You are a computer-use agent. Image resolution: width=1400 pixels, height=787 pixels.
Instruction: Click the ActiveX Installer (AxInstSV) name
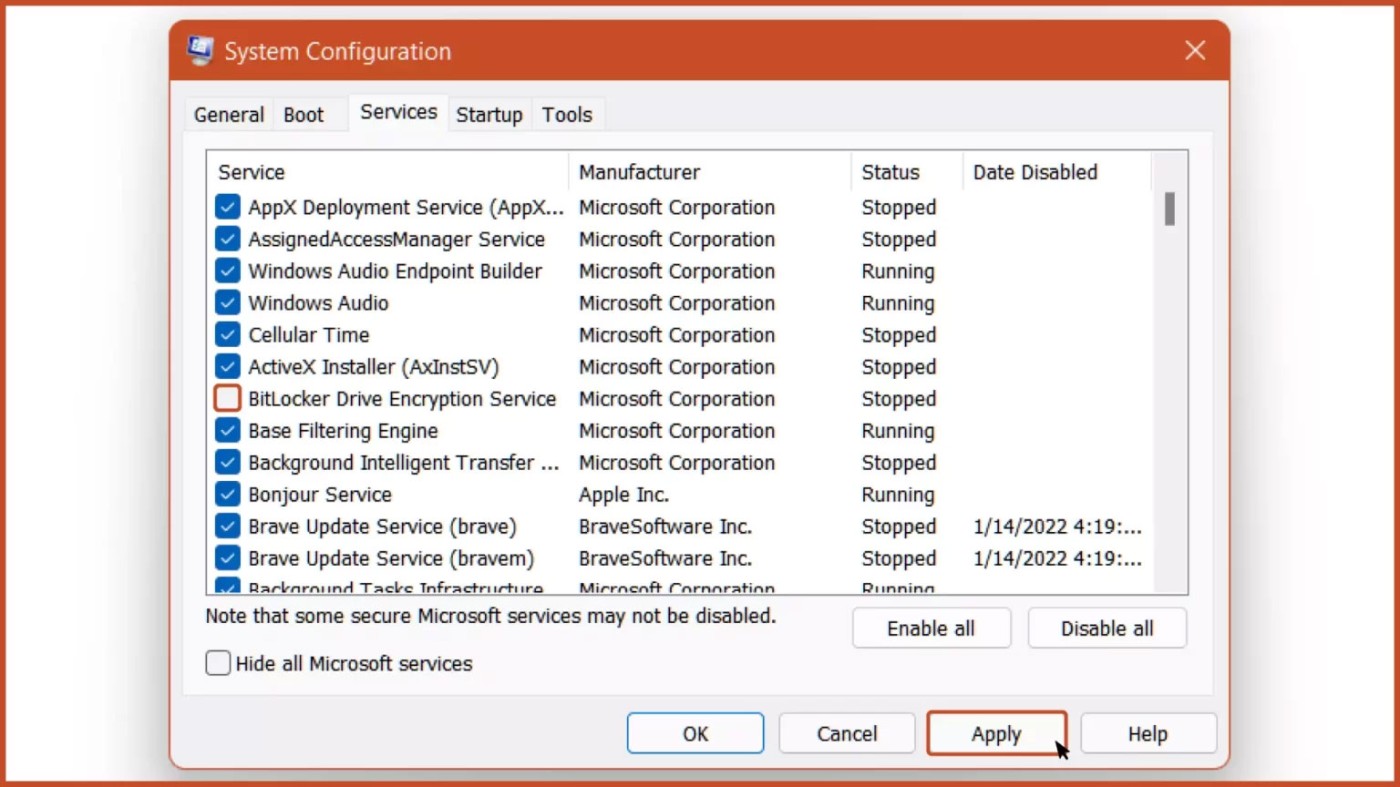[374, 367]
